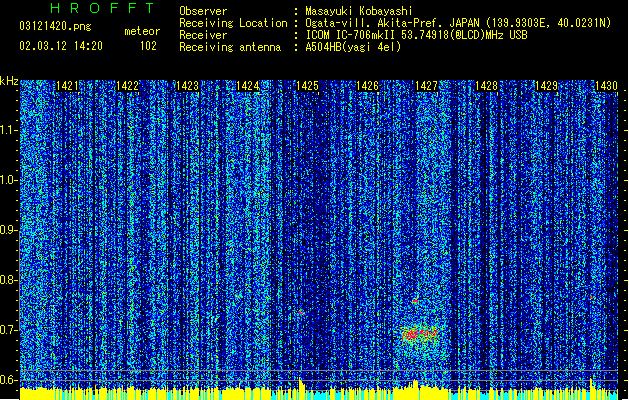Click the ICOM IC-706mkII receiver value
The height and width of the screenshot is (400, 629).
coord(416,35)
